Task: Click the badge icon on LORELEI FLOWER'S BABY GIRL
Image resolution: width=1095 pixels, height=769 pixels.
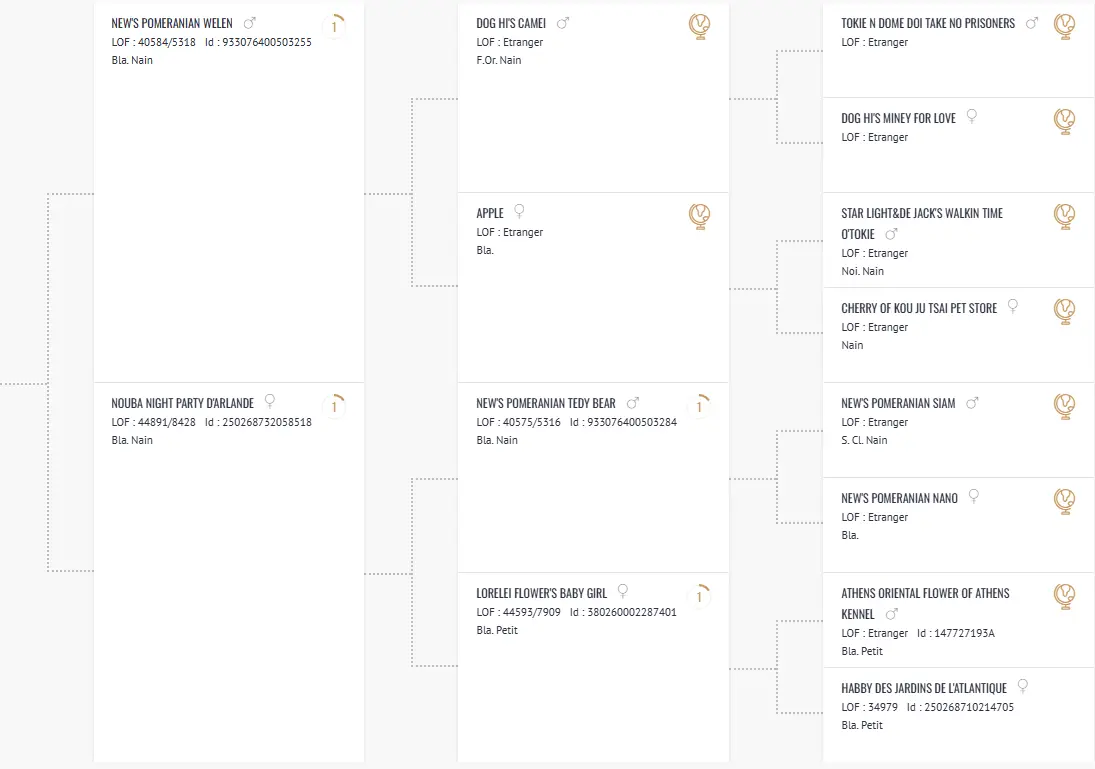Action: point(699,596)
